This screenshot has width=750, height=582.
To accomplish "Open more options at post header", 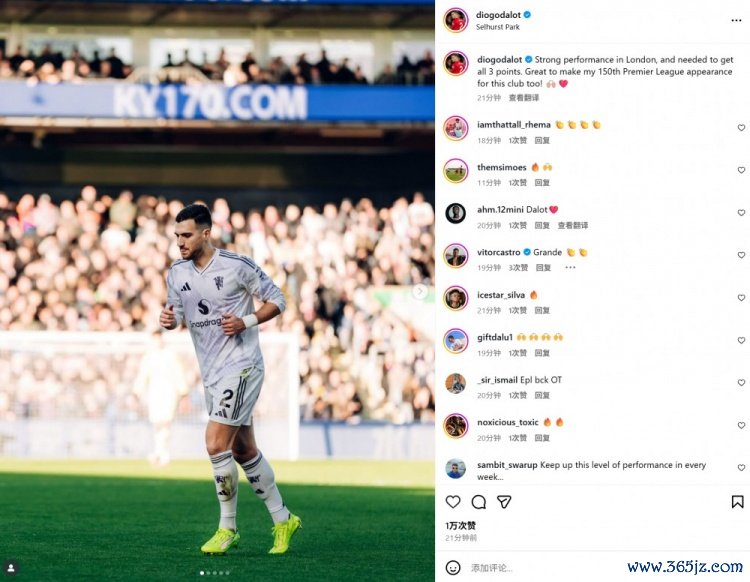I will (x=736, y=21).
